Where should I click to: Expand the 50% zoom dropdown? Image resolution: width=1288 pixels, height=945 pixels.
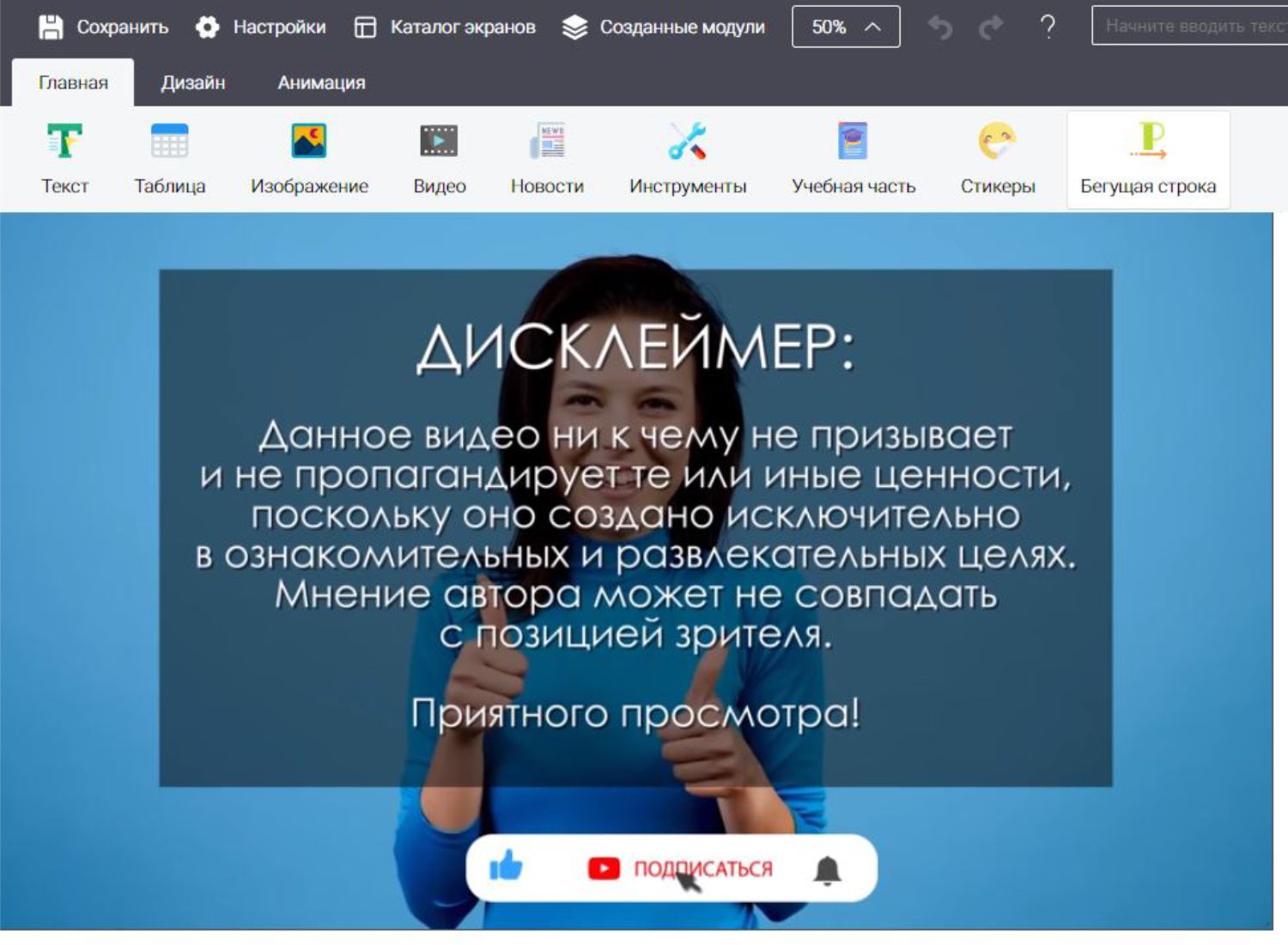tap(846, 27)
